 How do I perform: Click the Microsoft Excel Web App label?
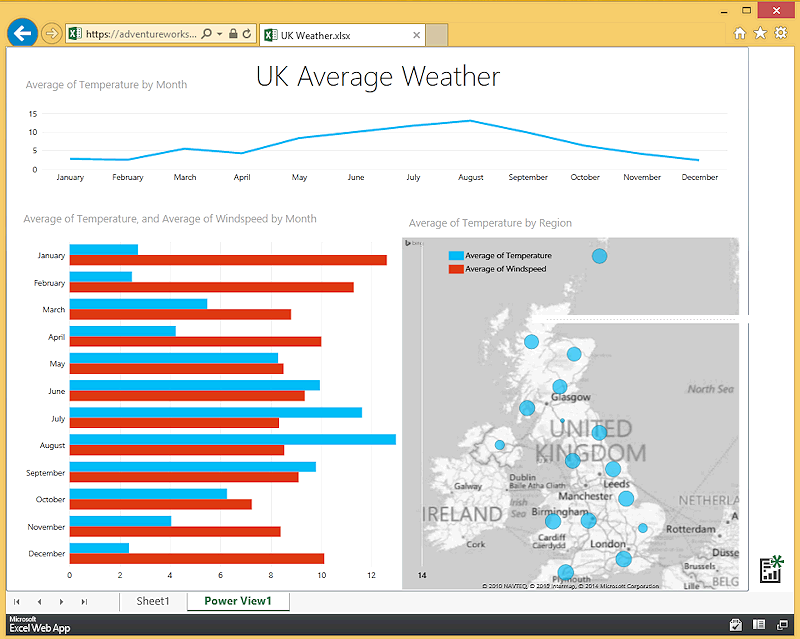point(39,625)
